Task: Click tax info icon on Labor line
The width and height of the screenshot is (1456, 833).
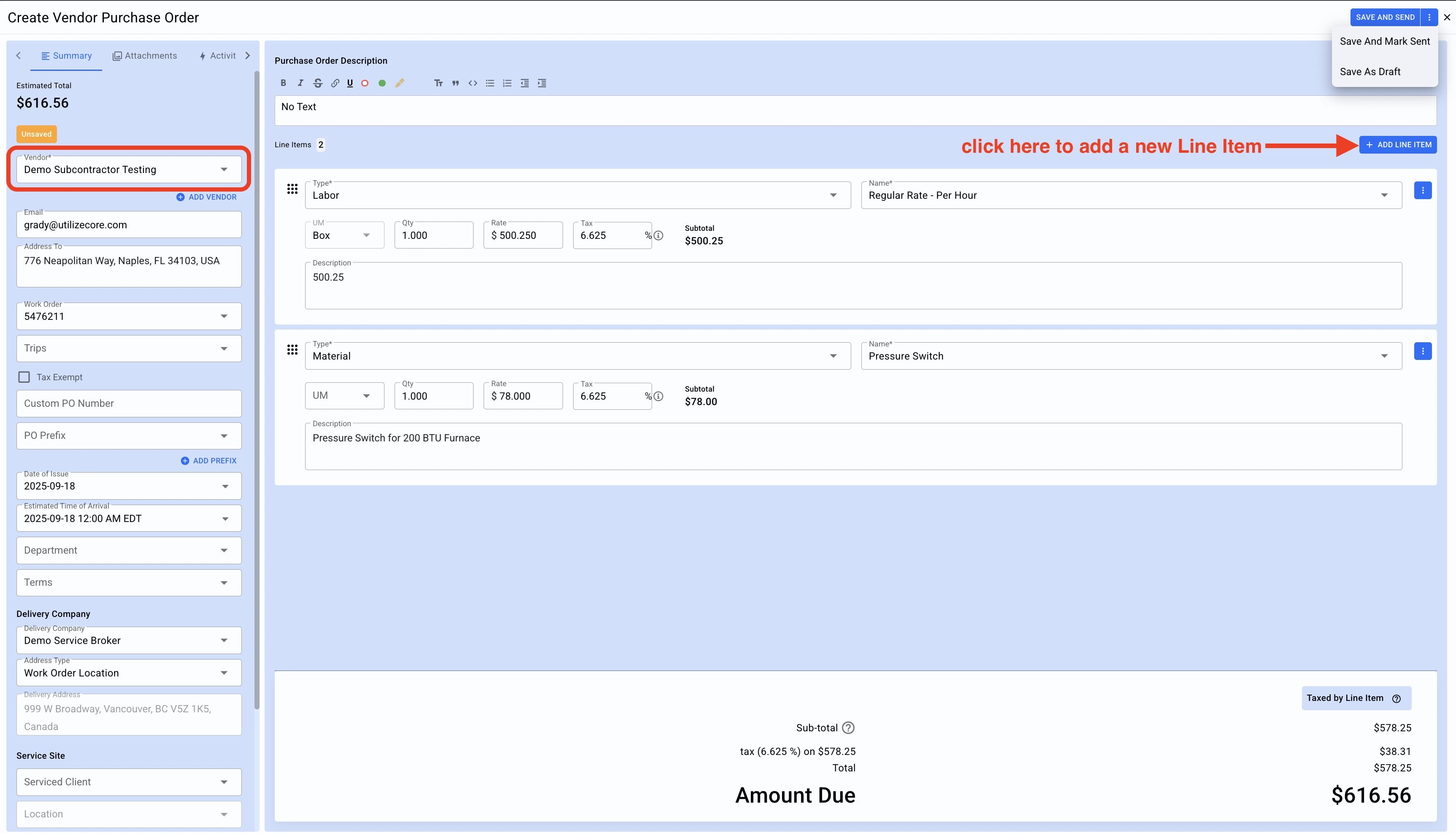Action: [x=658, y=236]
